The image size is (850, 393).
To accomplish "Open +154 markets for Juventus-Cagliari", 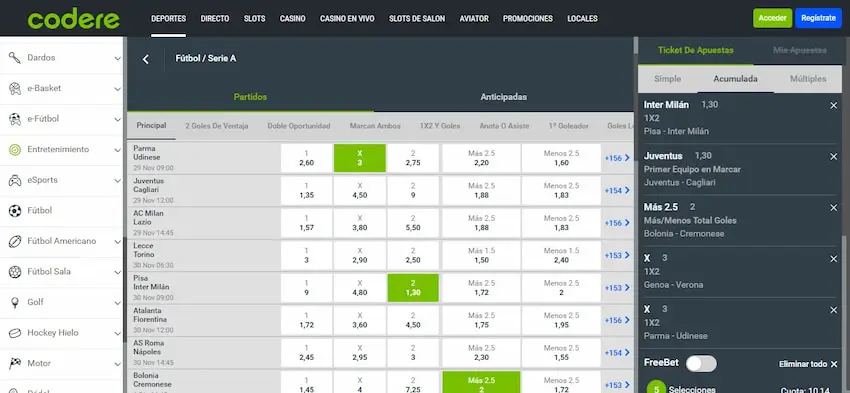I will point(617,190).
